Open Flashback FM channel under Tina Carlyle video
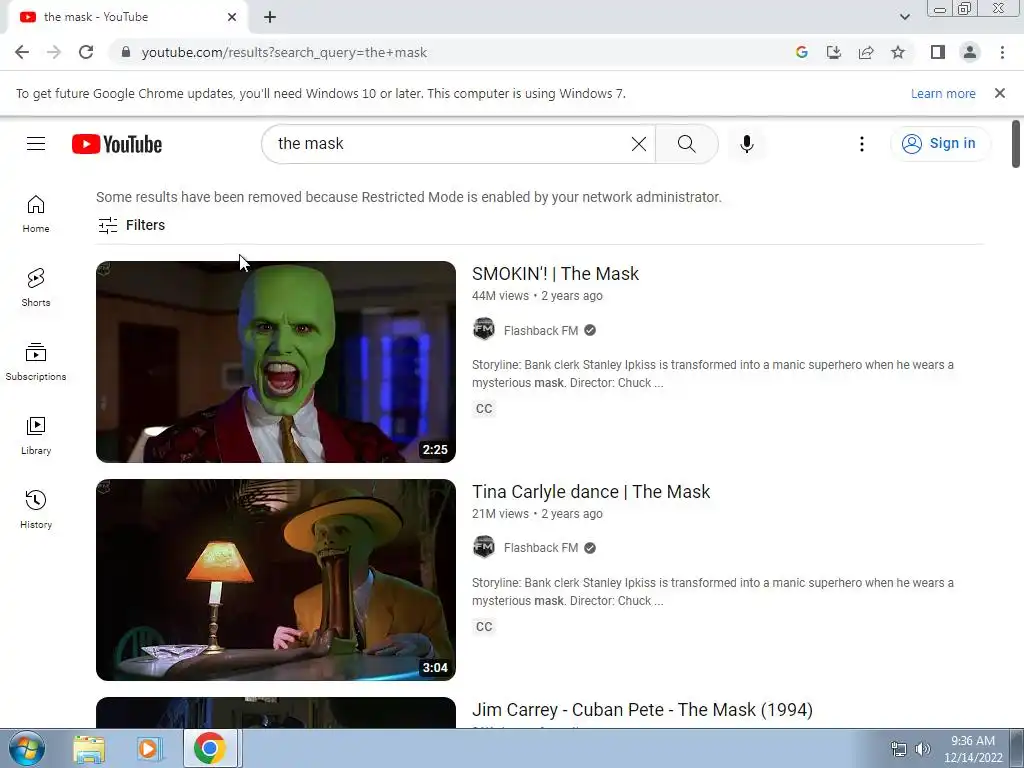 click(x=541, y=548)
